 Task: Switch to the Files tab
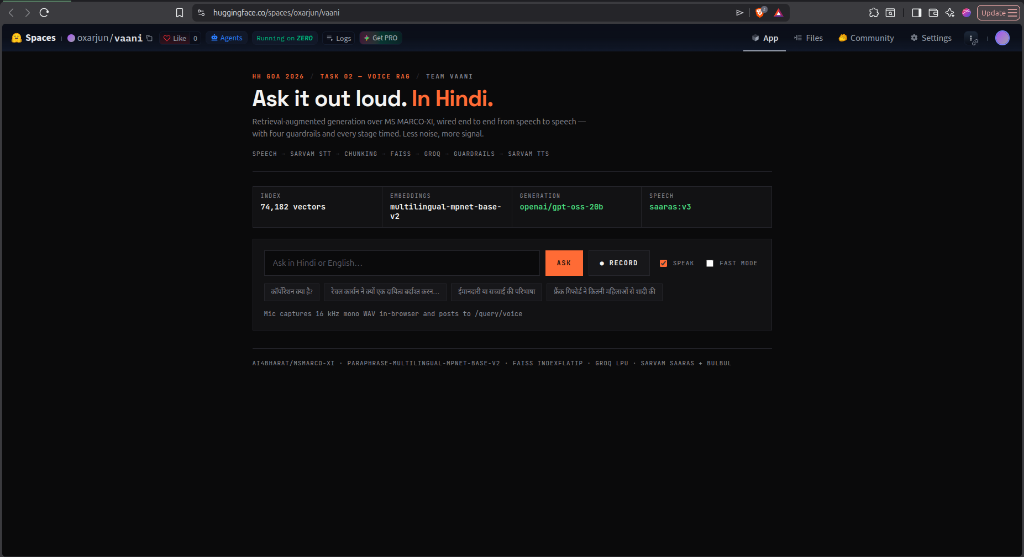[x=808, y=38]
